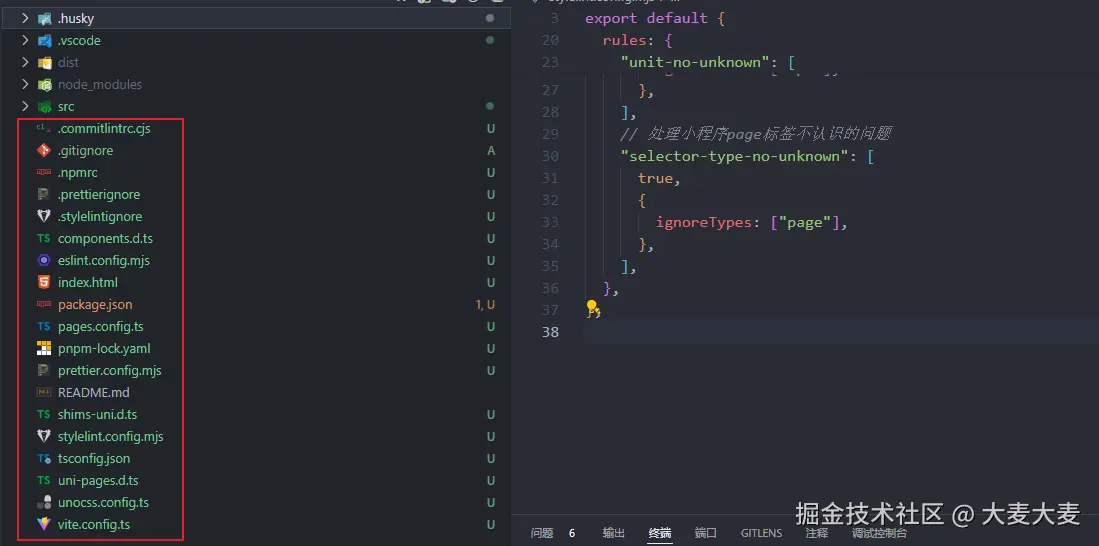Expand the .vscode folder chevron

[25, 41]
